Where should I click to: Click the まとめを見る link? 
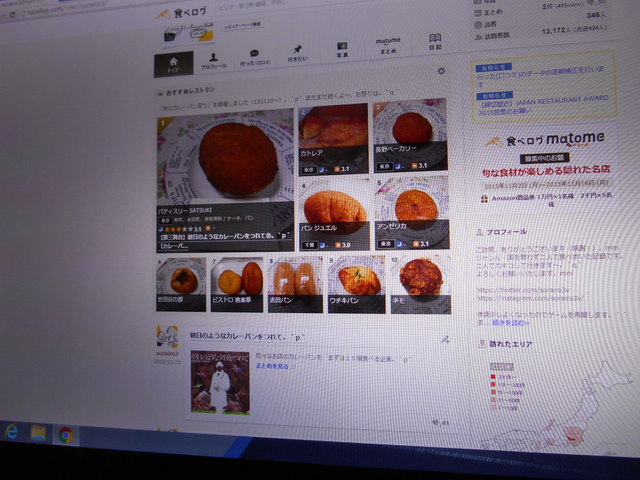point(273,366)
